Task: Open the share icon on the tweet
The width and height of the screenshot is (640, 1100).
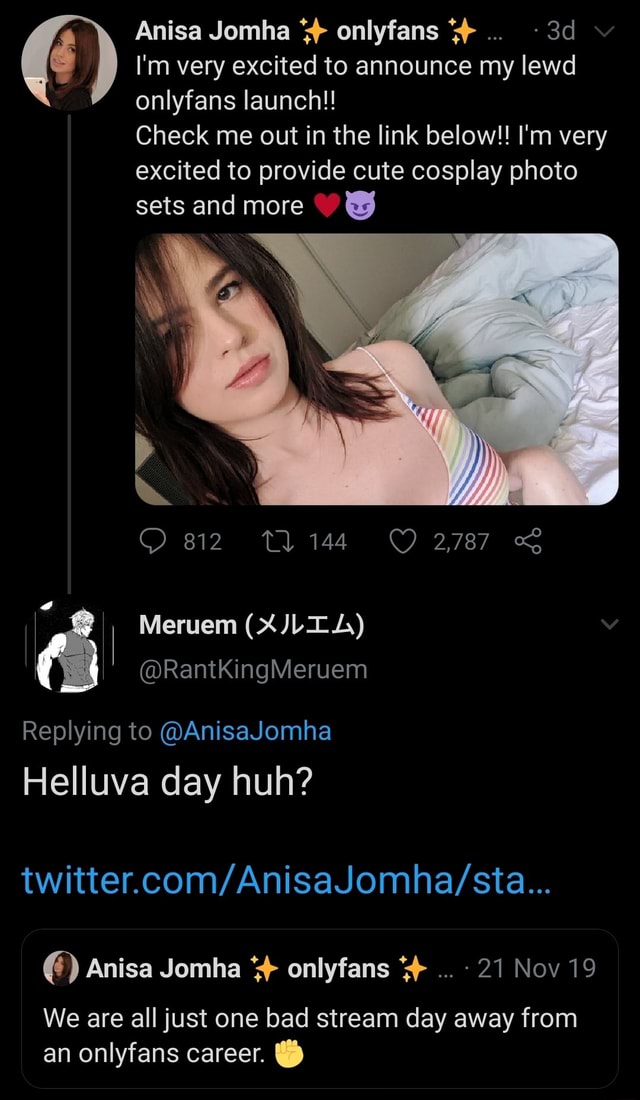Action: 527,542
